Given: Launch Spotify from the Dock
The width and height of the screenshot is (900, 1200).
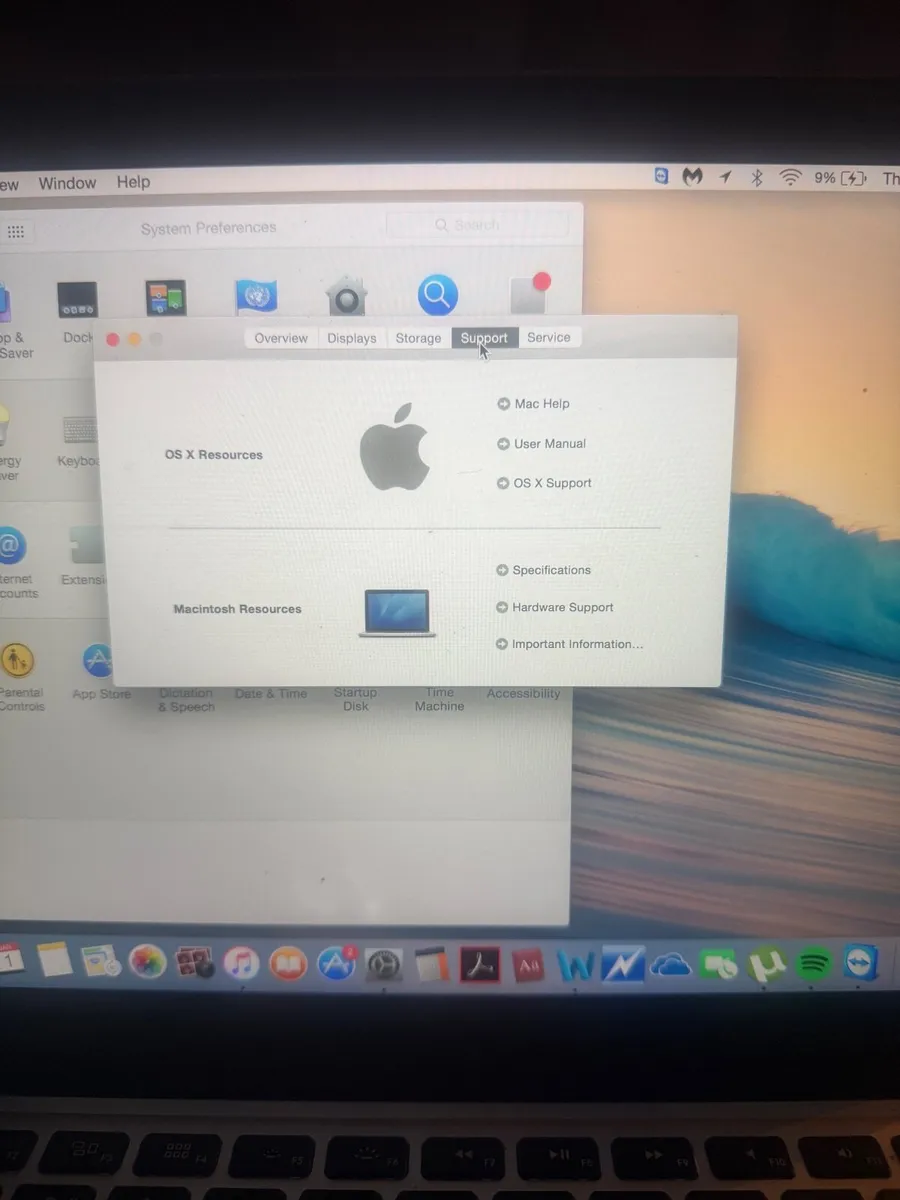Looking at the screenshot, I should [815, 964].
